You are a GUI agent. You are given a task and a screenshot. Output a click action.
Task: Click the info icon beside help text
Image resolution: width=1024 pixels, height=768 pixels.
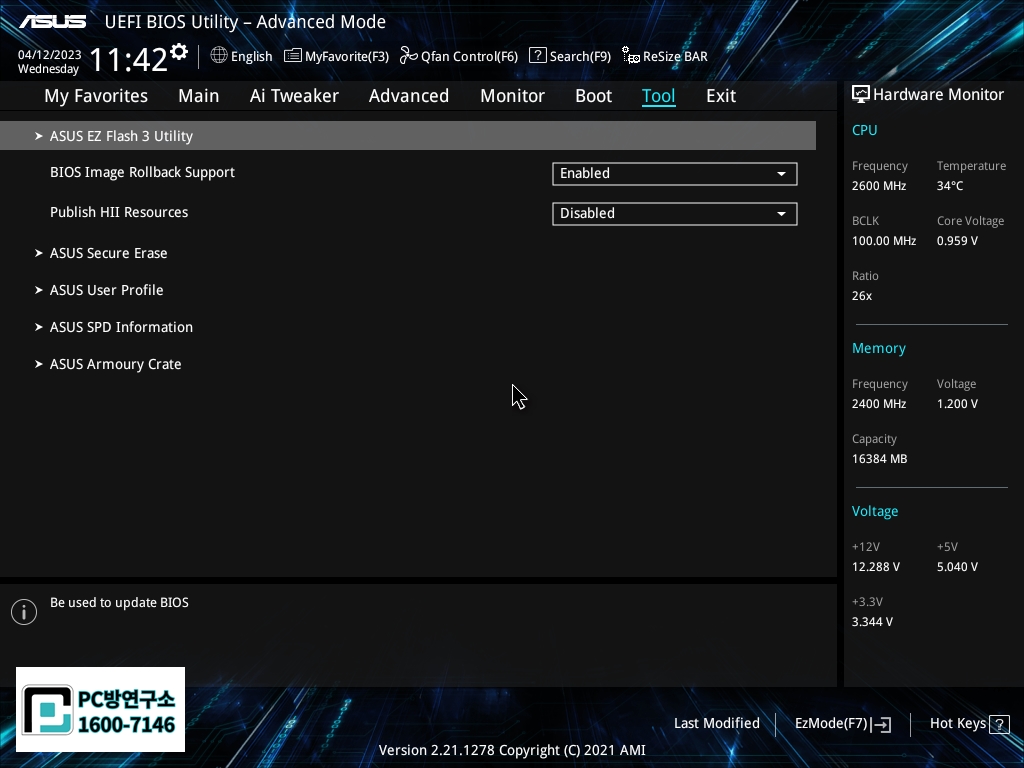click(24, 612)
